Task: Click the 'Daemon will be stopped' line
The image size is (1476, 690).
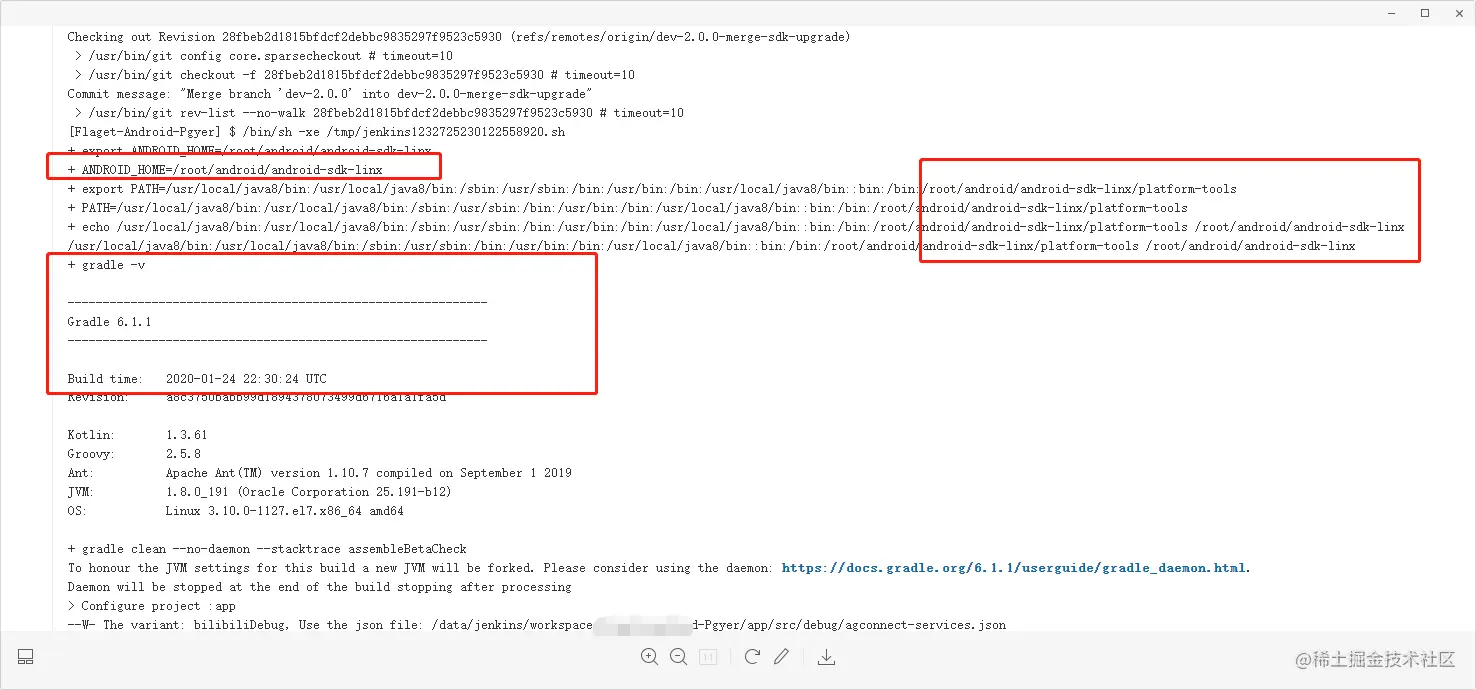Action: [x=319, y=587]
